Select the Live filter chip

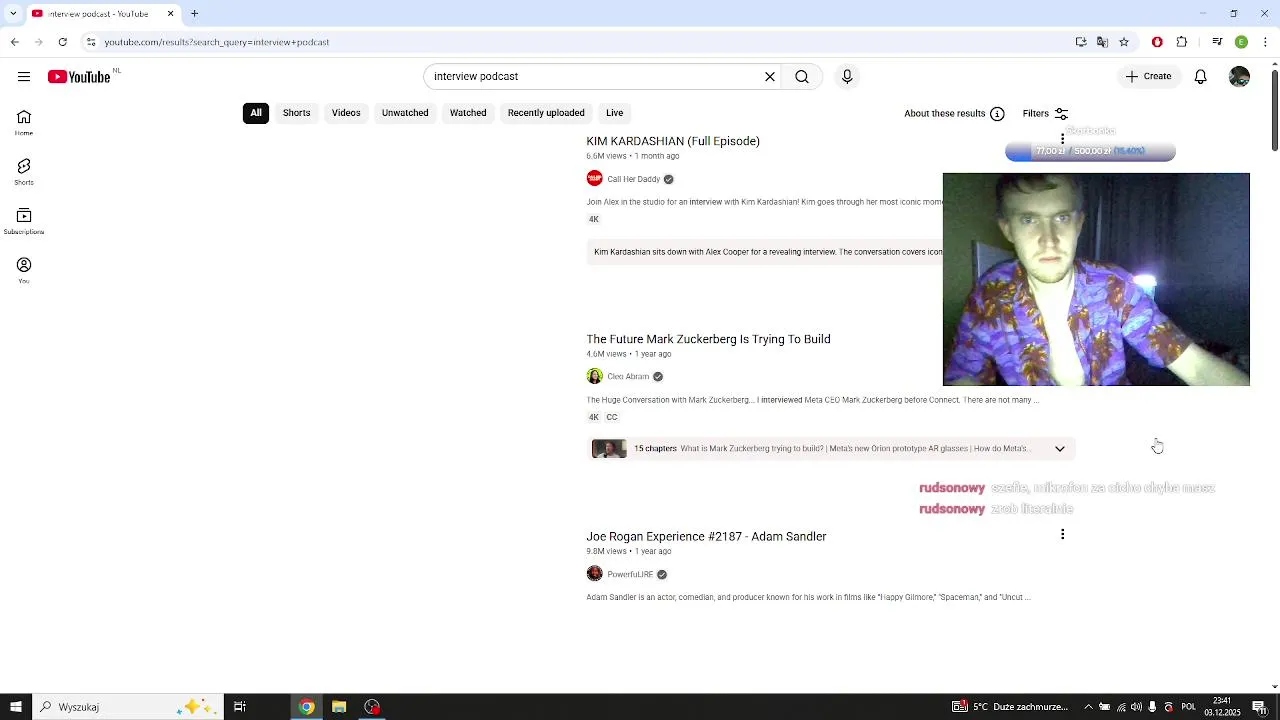(x=615, y=113)
